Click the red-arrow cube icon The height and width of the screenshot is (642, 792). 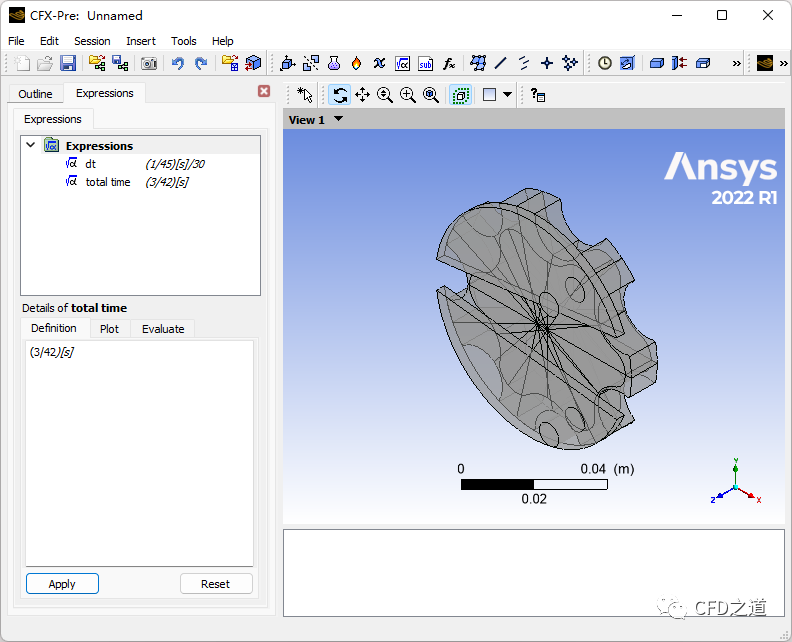click(x=253, y=64)
